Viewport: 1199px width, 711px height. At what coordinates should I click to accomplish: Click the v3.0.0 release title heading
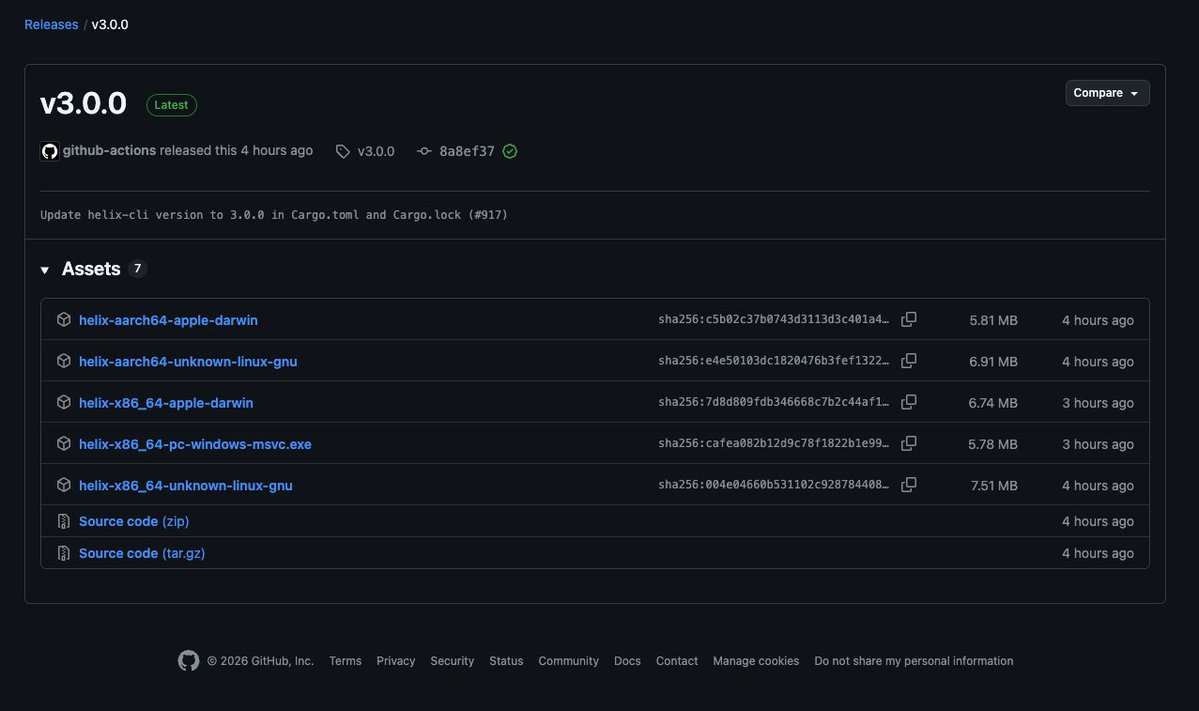click(x=83, y=103)
